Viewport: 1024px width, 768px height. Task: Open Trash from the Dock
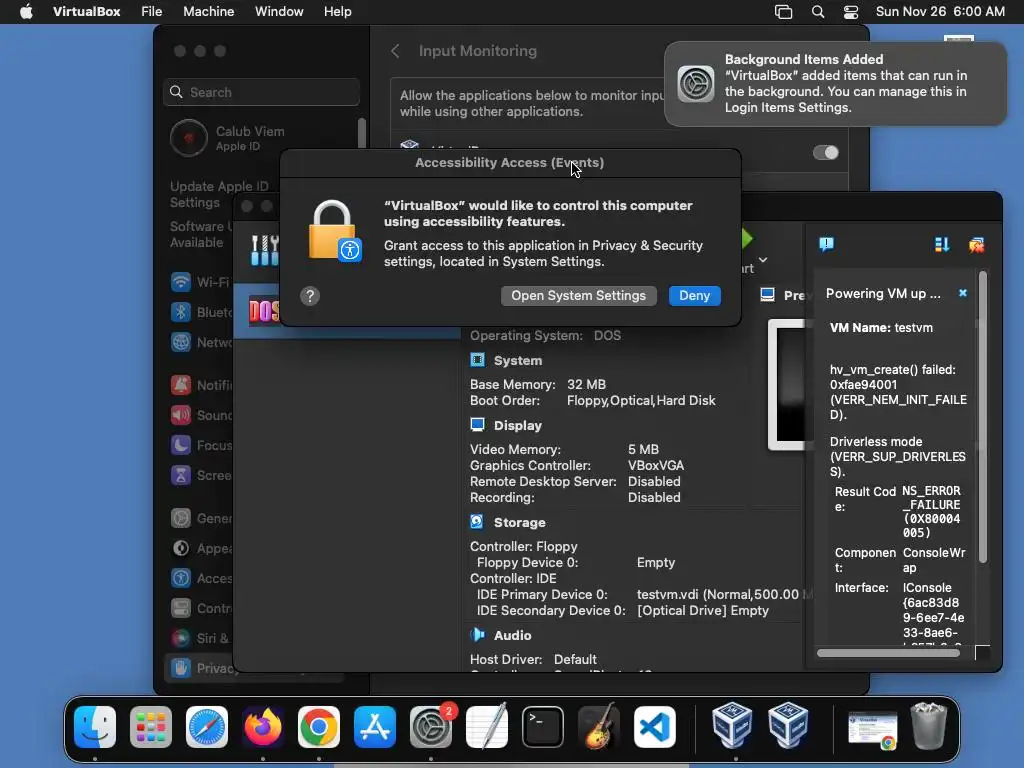tap(929, 725)
